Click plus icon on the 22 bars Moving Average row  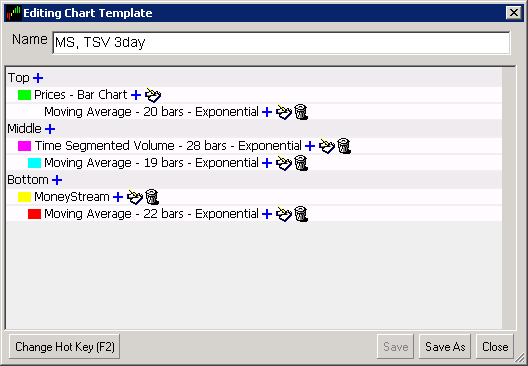pos(267,214)
